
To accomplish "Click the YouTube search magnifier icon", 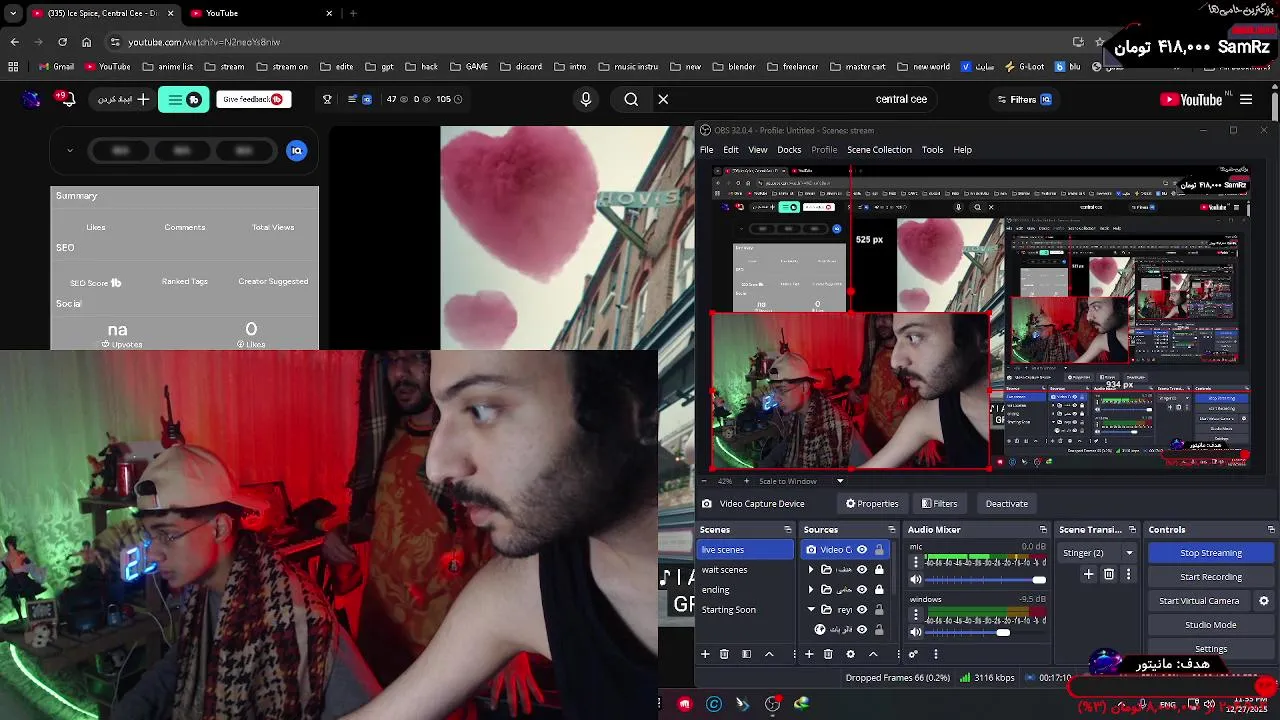I will (x=631, y=99).
